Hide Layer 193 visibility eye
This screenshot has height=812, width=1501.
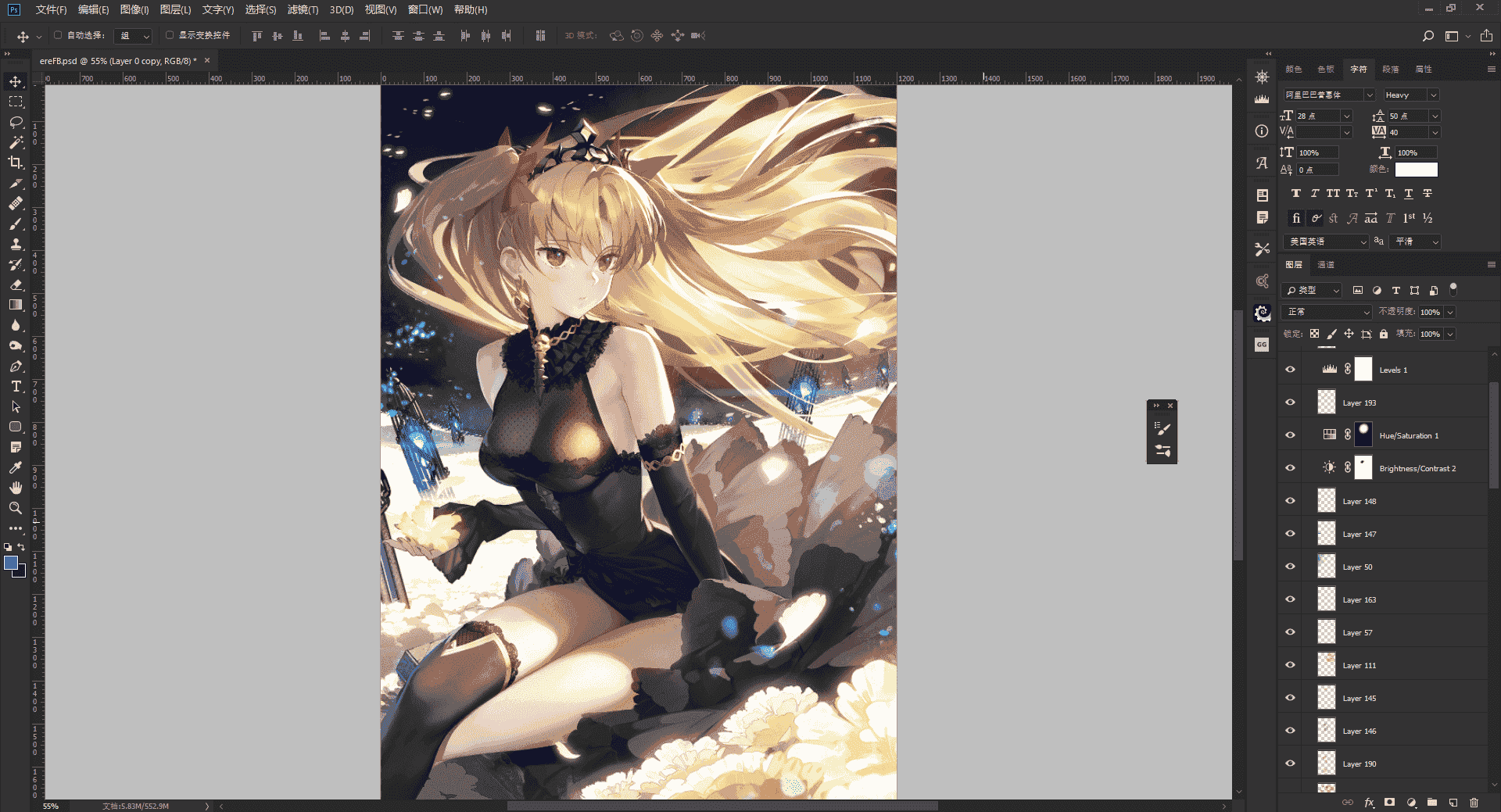(x=1291, y=402)
